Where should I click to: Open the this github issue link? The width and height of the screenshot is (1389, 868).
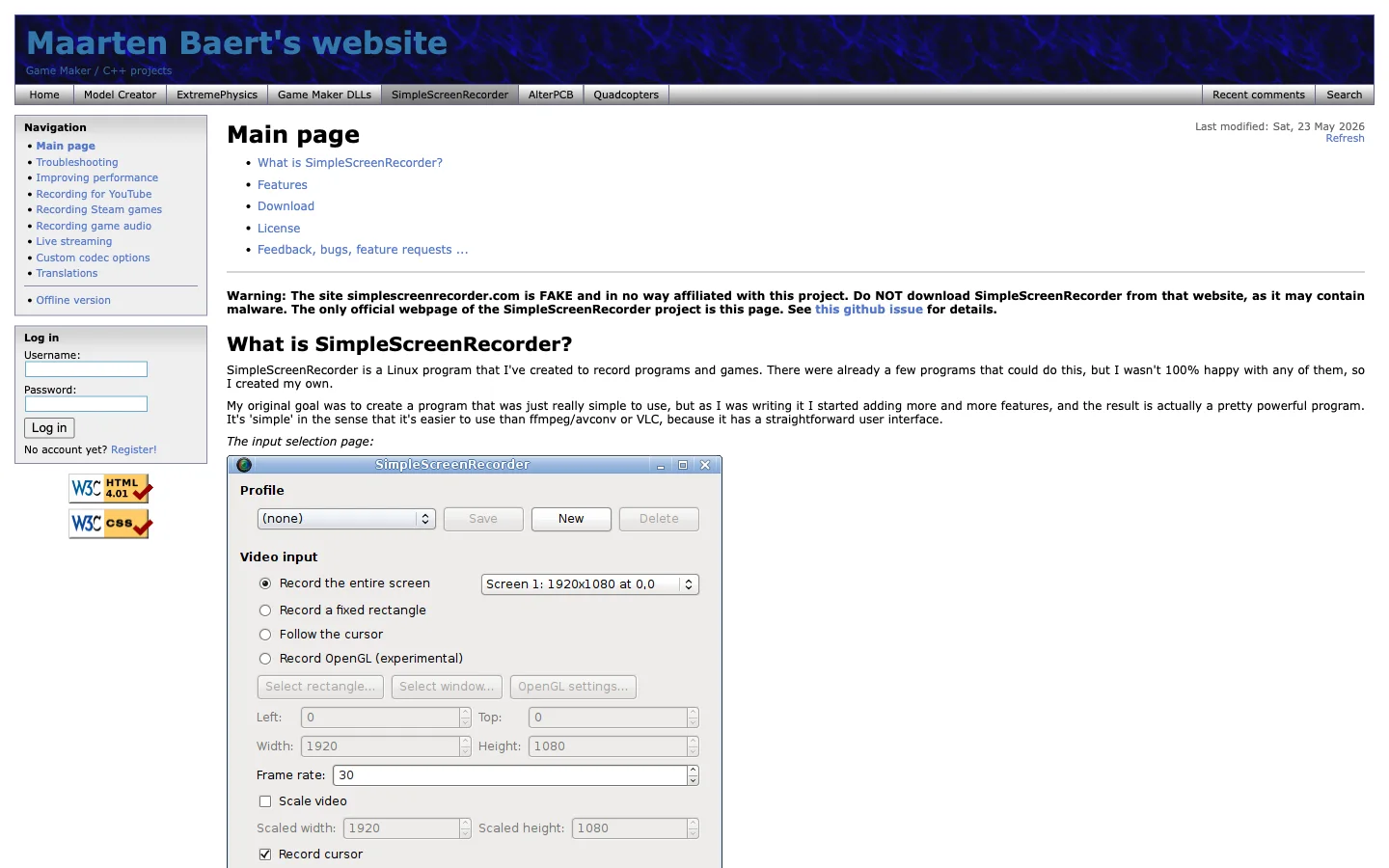coord(868,310)
